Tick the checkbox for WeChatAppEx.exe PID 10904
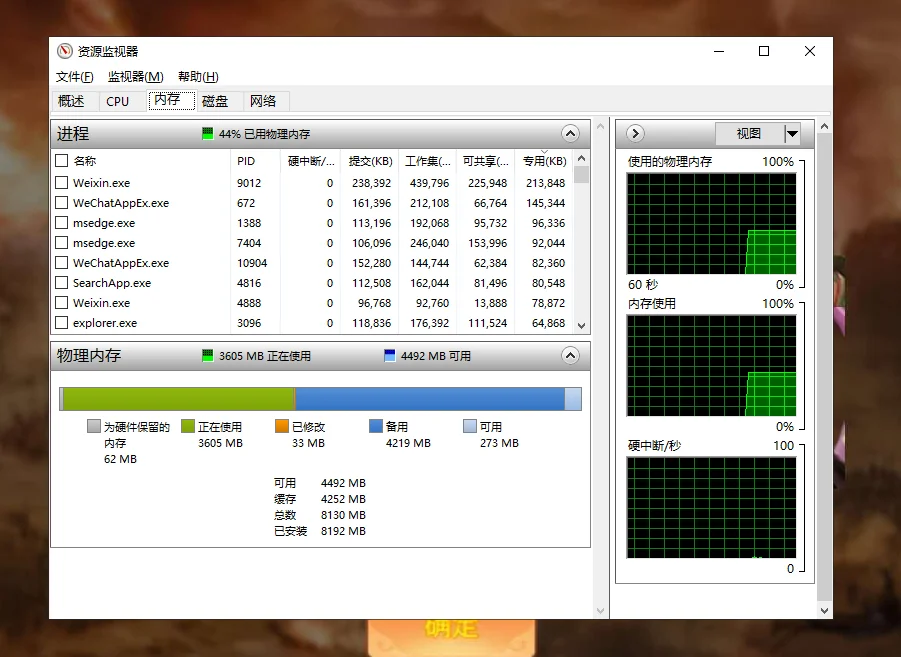The image size is (901, 657). [x=61, y=263]
